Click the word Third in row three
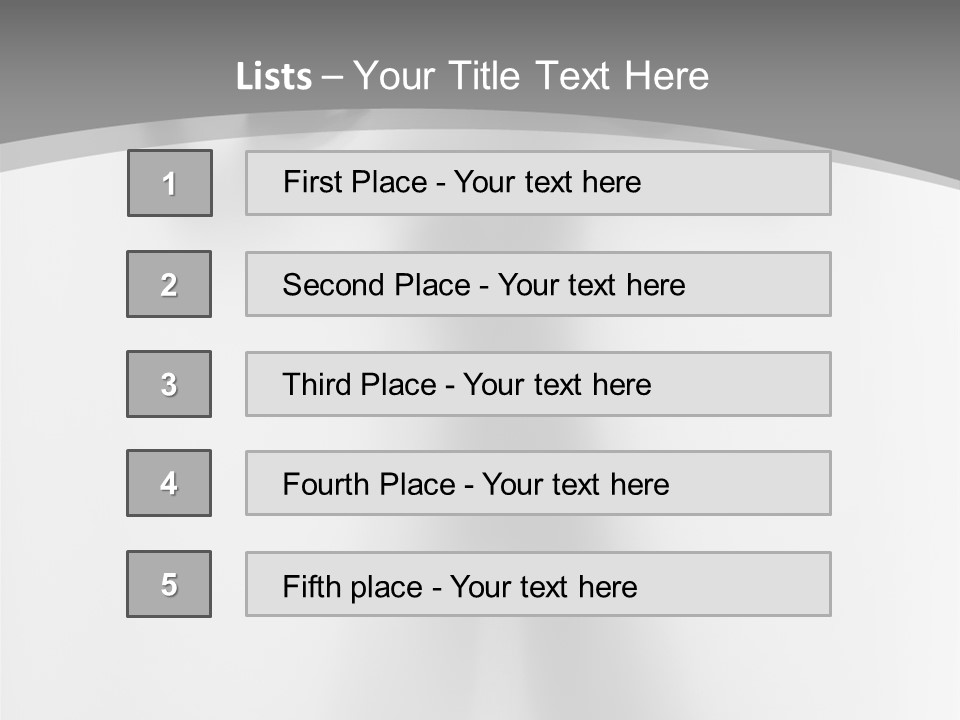The image size is (960, 720). coord(318,385)
